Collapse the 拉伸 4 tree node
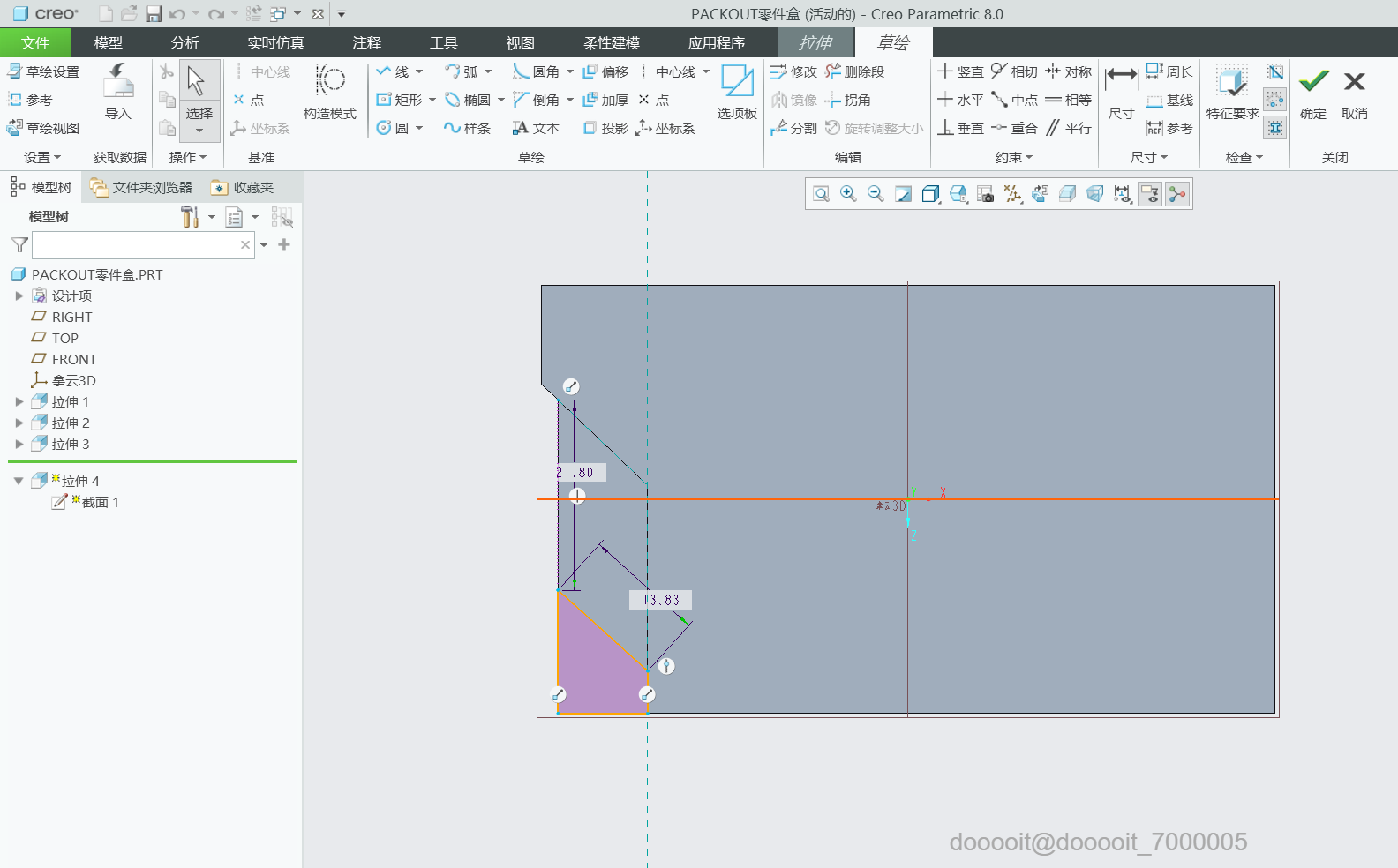The image size is (1398, 868). pyautogui.click(x=19, y=481)
